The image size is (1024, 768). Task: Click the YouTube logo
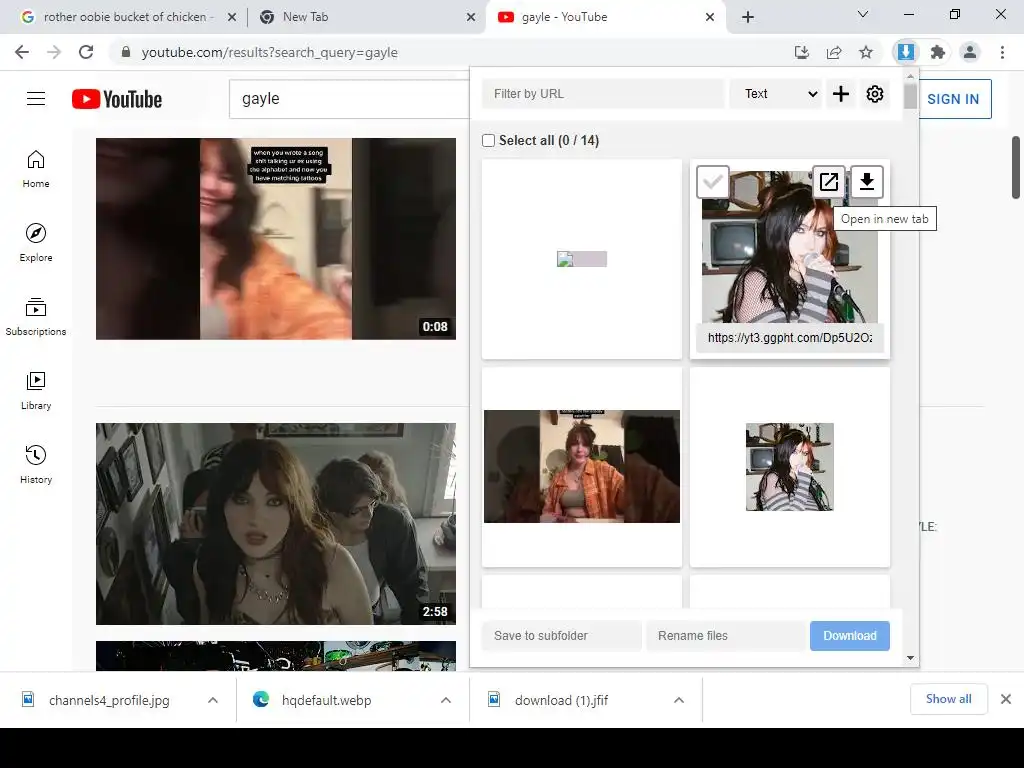pos(117,99)
